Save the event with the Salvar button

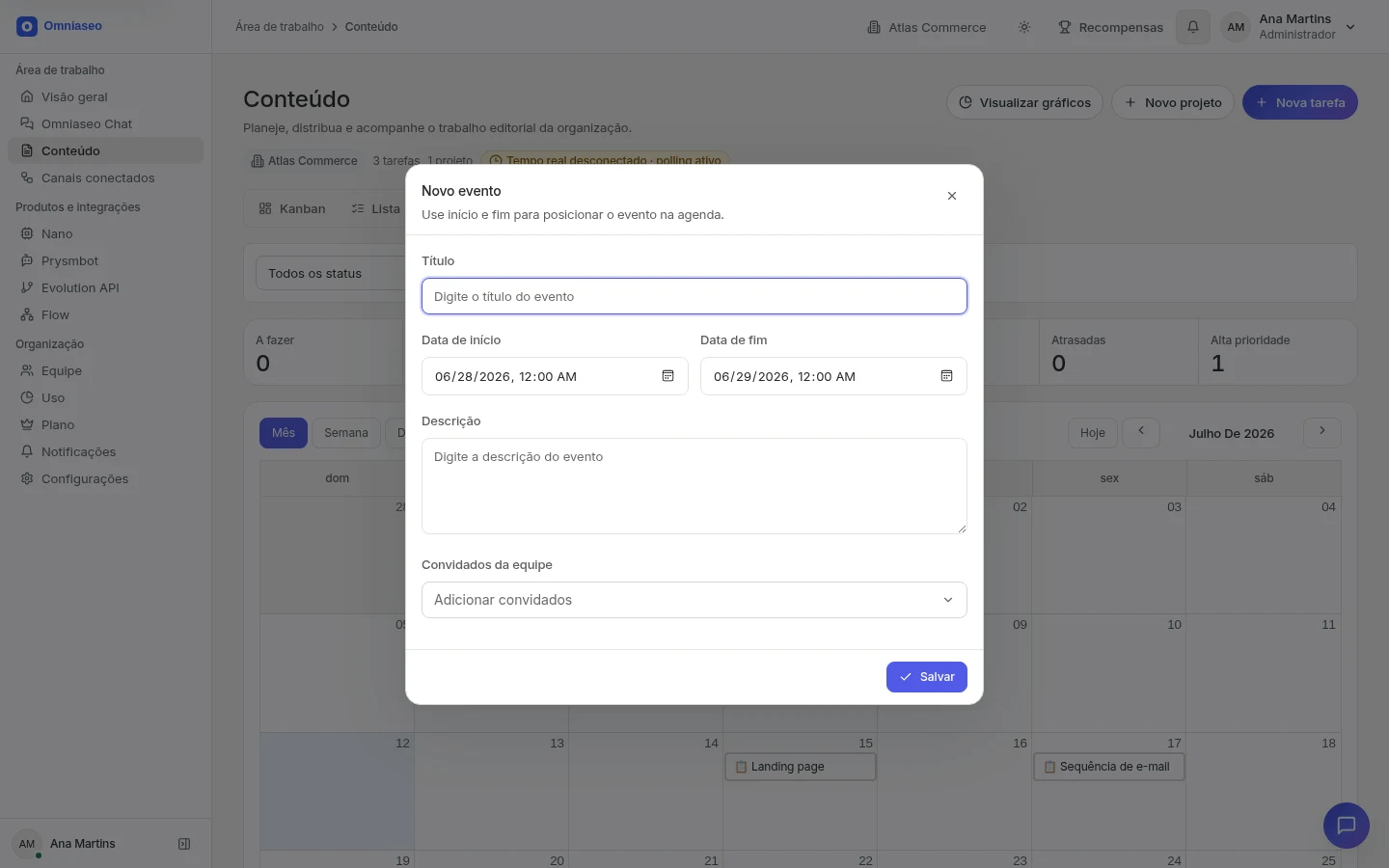pos(927,677)
